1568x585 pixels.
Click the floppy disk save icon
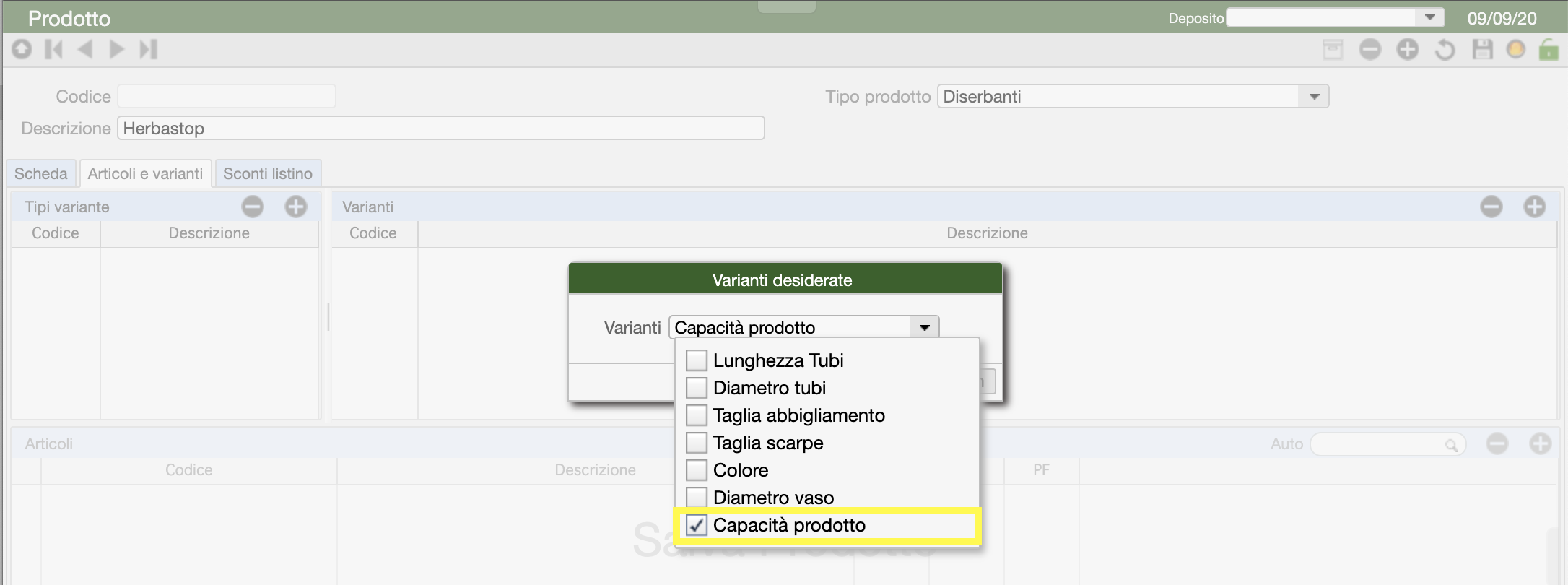point(1482,49)
